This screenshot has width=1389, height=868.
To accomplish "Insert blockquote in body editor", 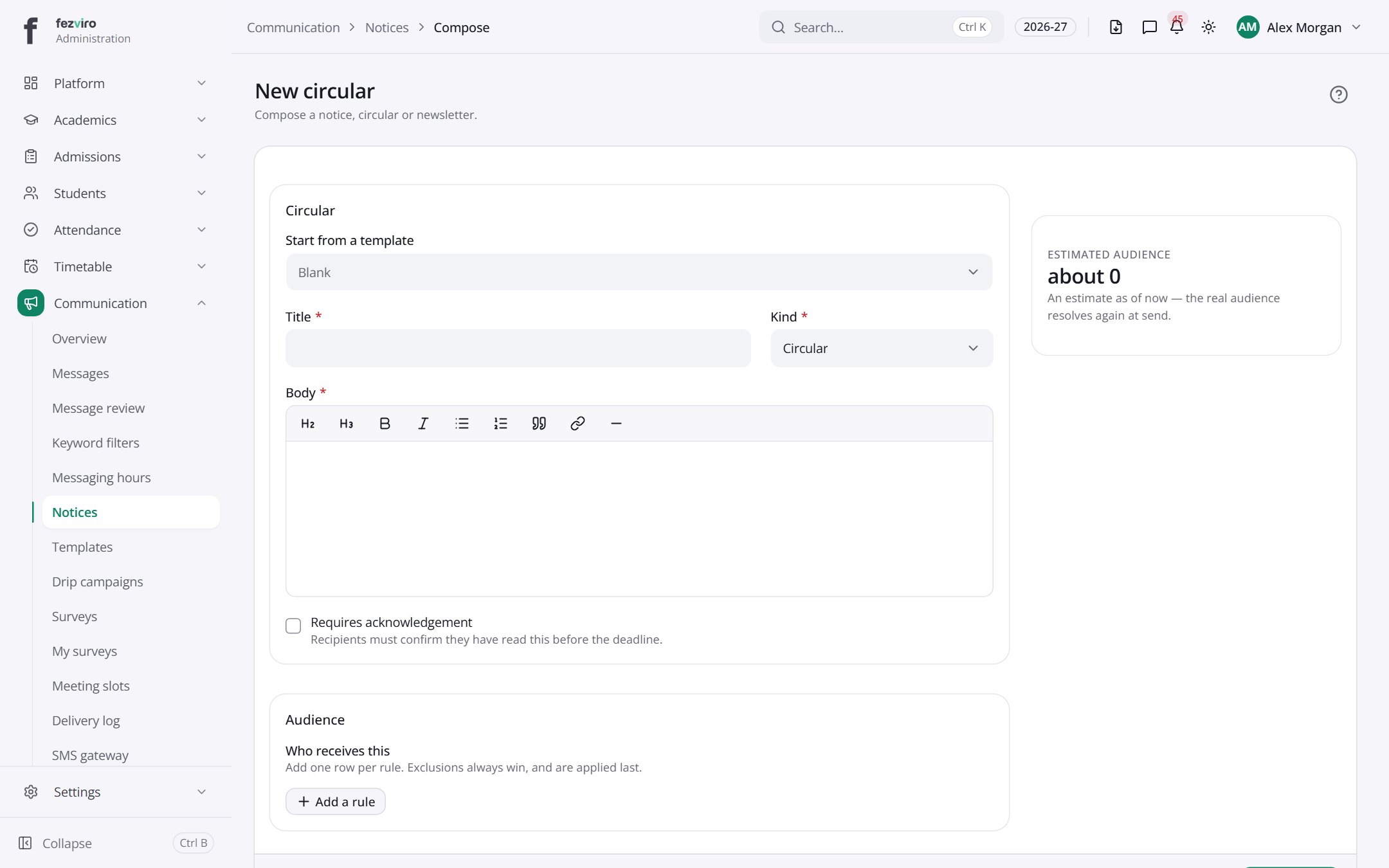I will (539, 424).
